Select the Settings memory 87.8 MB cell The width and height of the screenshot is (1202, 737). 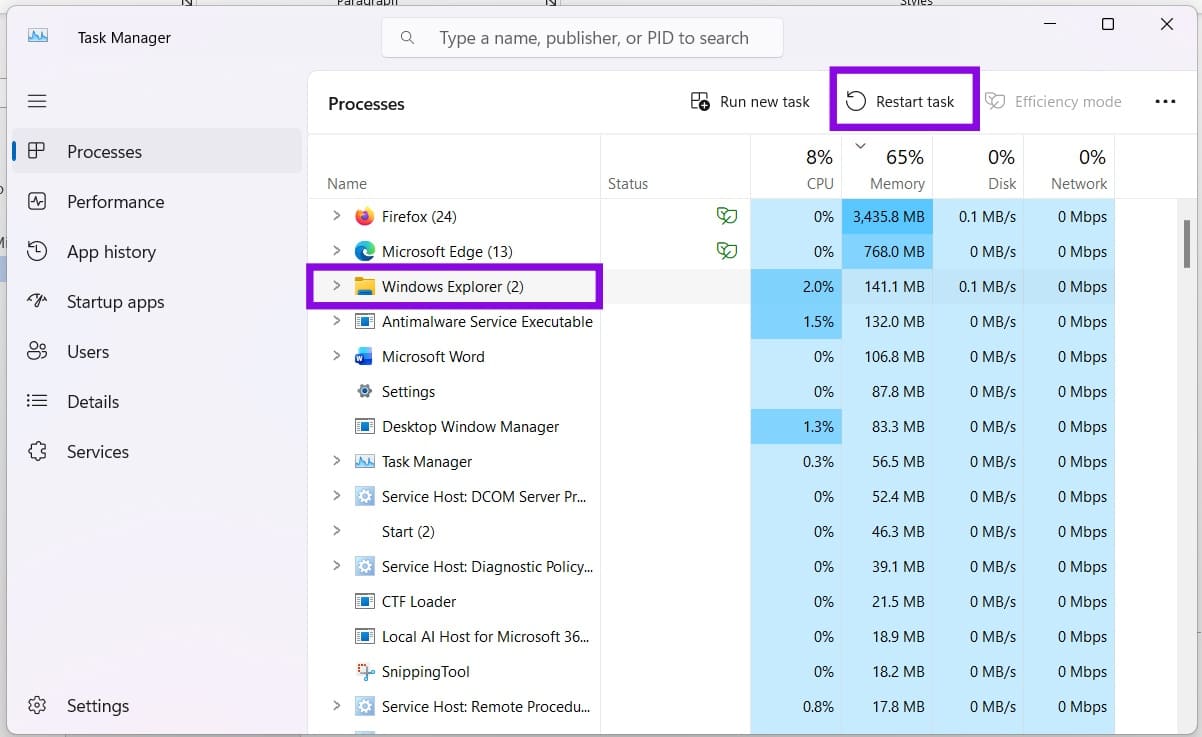coord(887,391)
